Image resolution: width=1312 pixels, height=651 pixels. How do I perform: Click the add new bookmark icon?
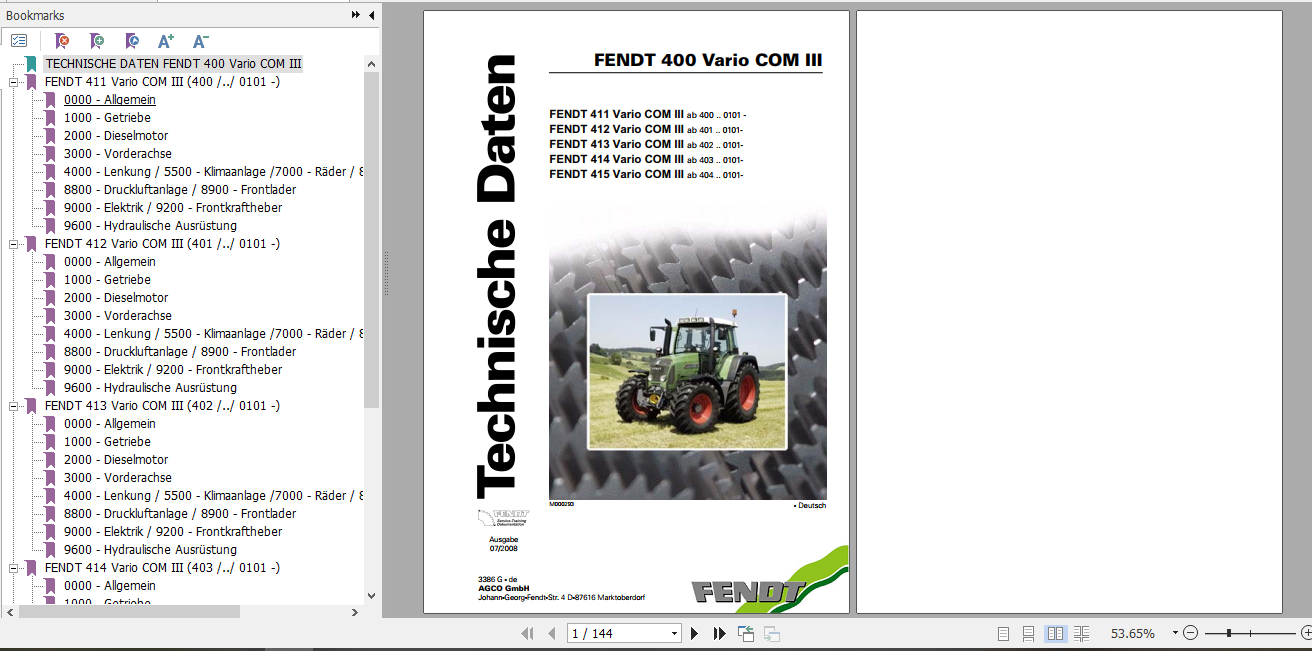[x=97, y=41]
